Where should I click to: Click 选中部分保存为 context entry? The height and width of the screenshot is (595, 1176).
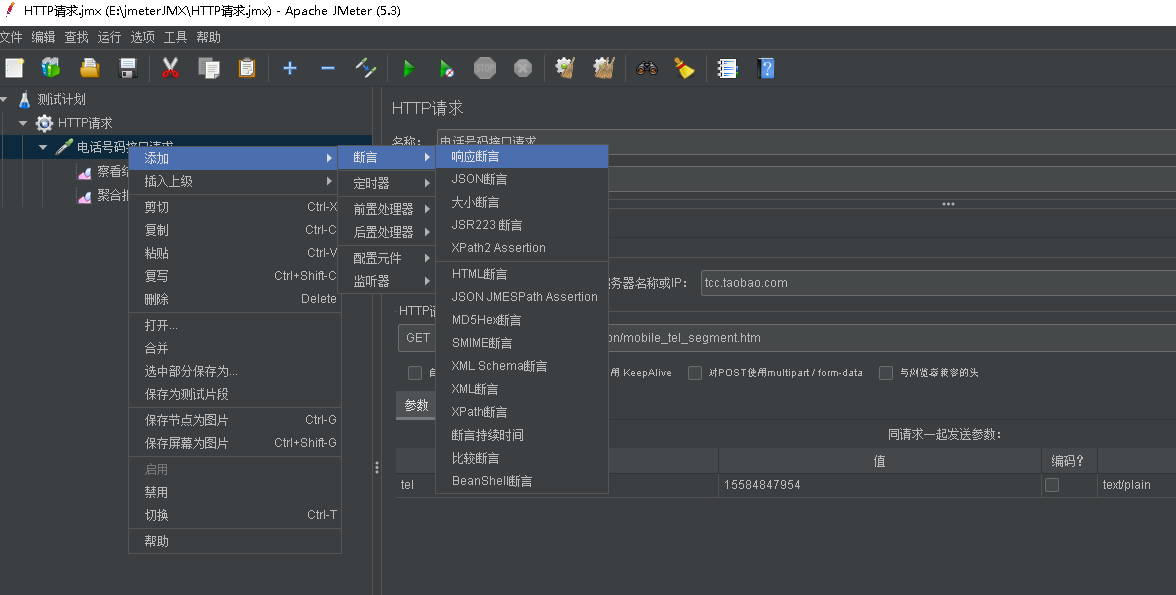pyautogui.click(x=235, y=371)
